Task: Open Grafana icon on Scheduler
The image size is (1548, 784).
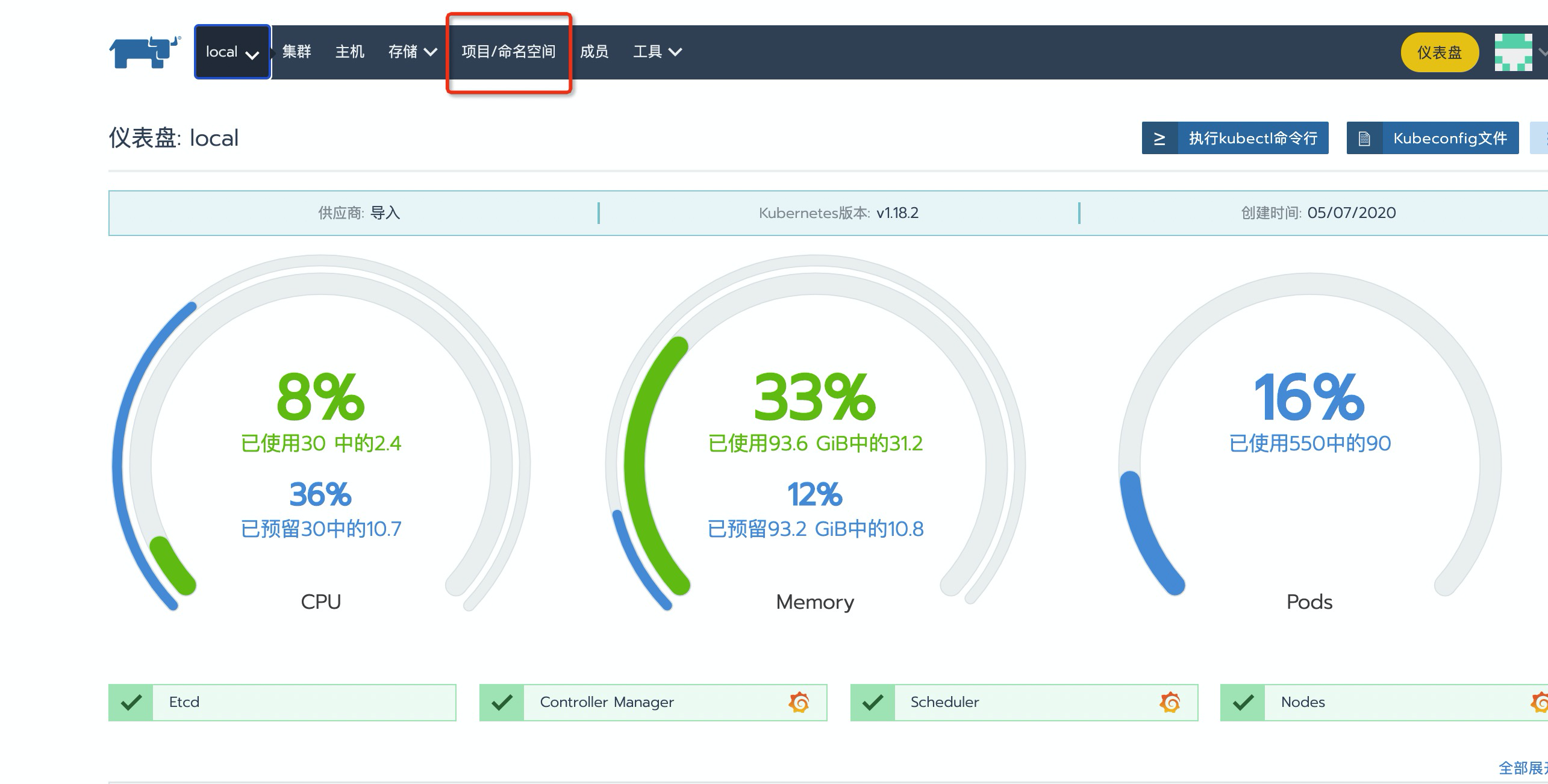Action: click(x=1170, y=702)
